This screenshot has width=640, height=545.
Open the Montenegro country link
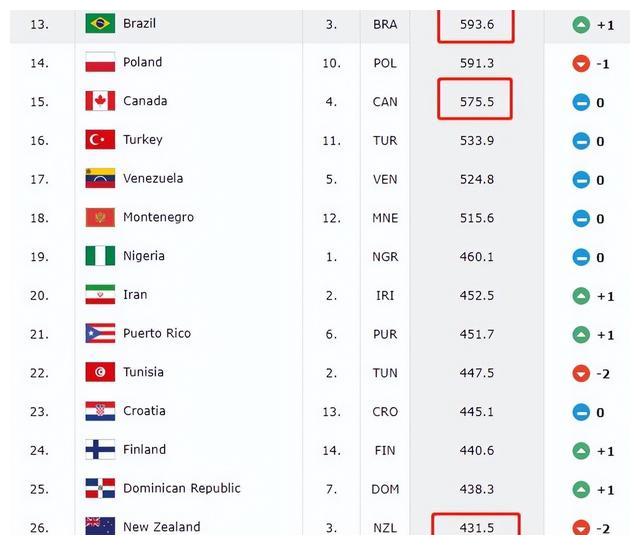(158, 217)
